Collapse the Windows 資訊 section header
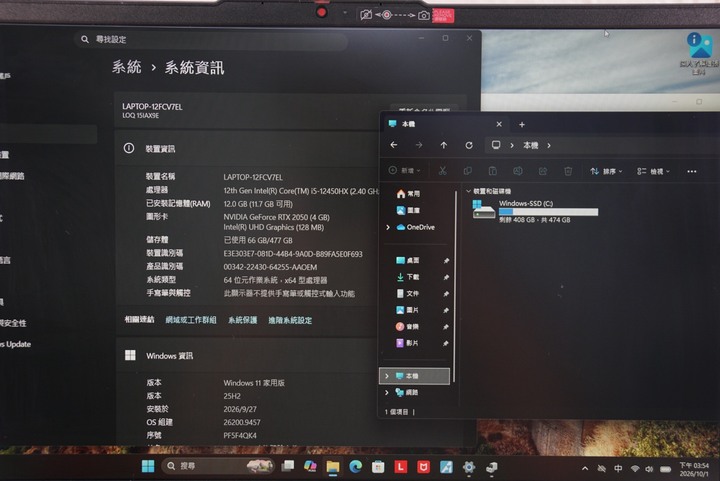720x481 pixels. [x=248, y=356]
